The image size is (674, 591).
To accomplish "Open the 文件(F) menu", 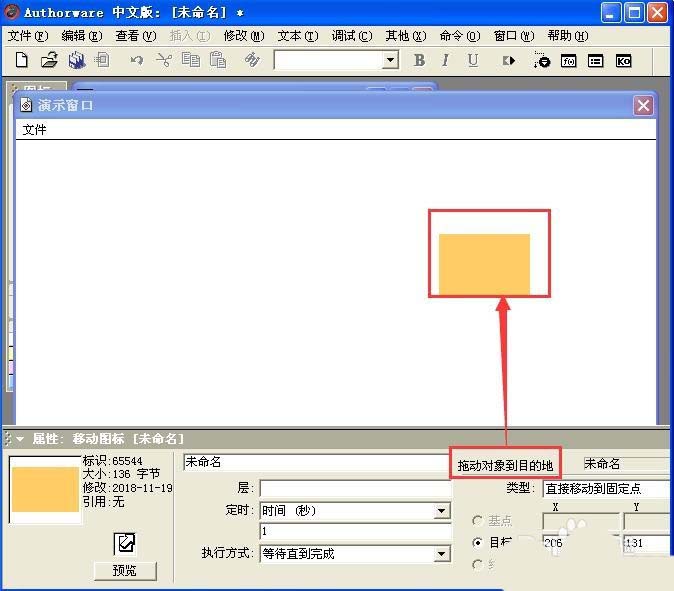I will tap(28, 36).
